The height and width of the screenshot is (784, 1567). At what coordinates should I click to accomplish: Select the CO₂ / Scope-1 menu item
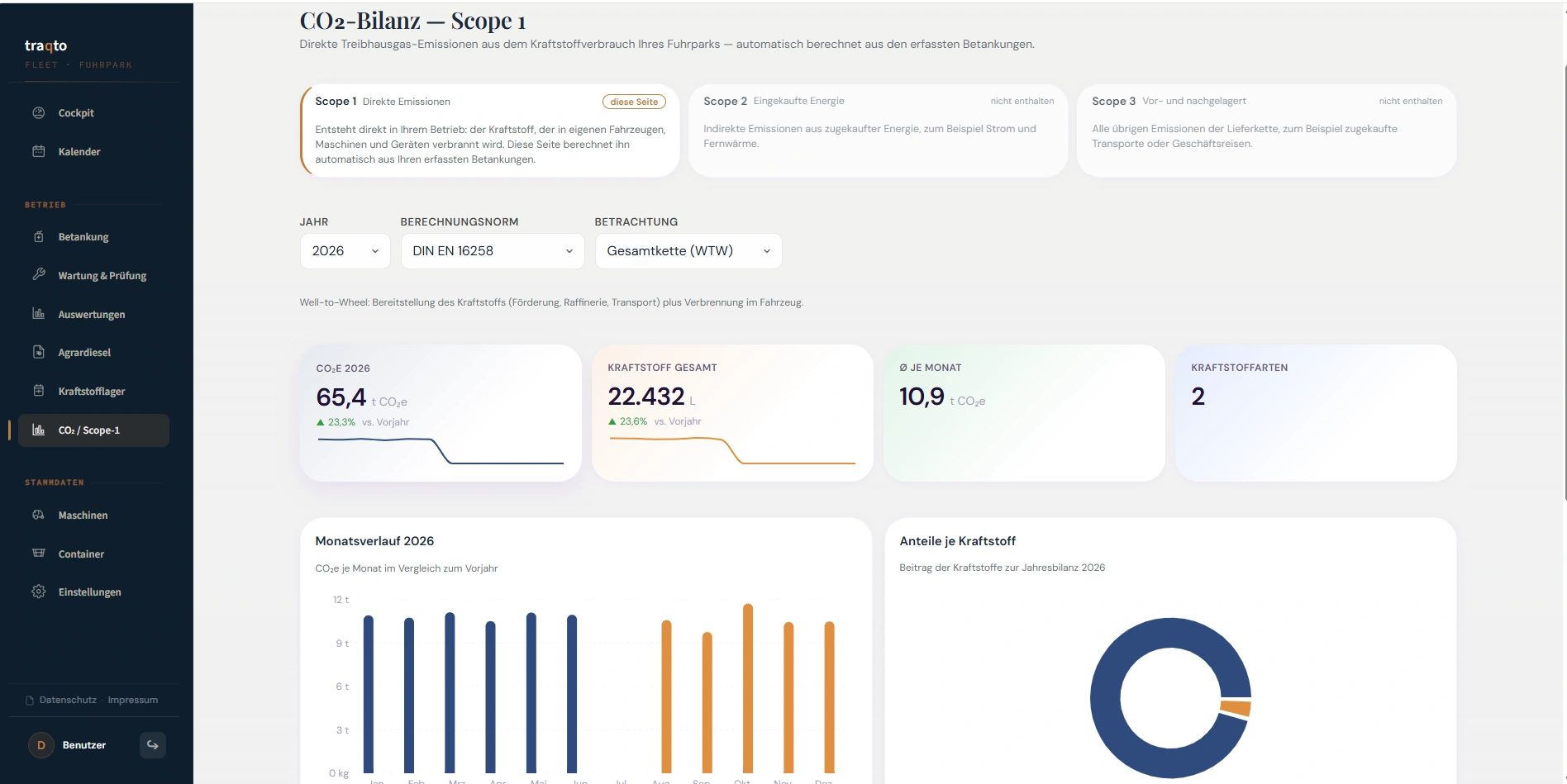click(x=93, y=430)
